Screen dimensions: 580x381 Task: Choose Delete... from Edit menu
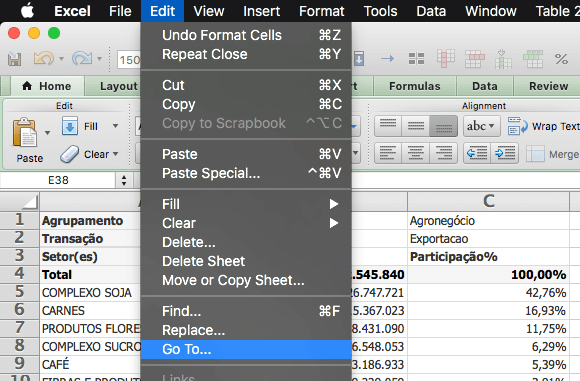[x=246, y=242]
